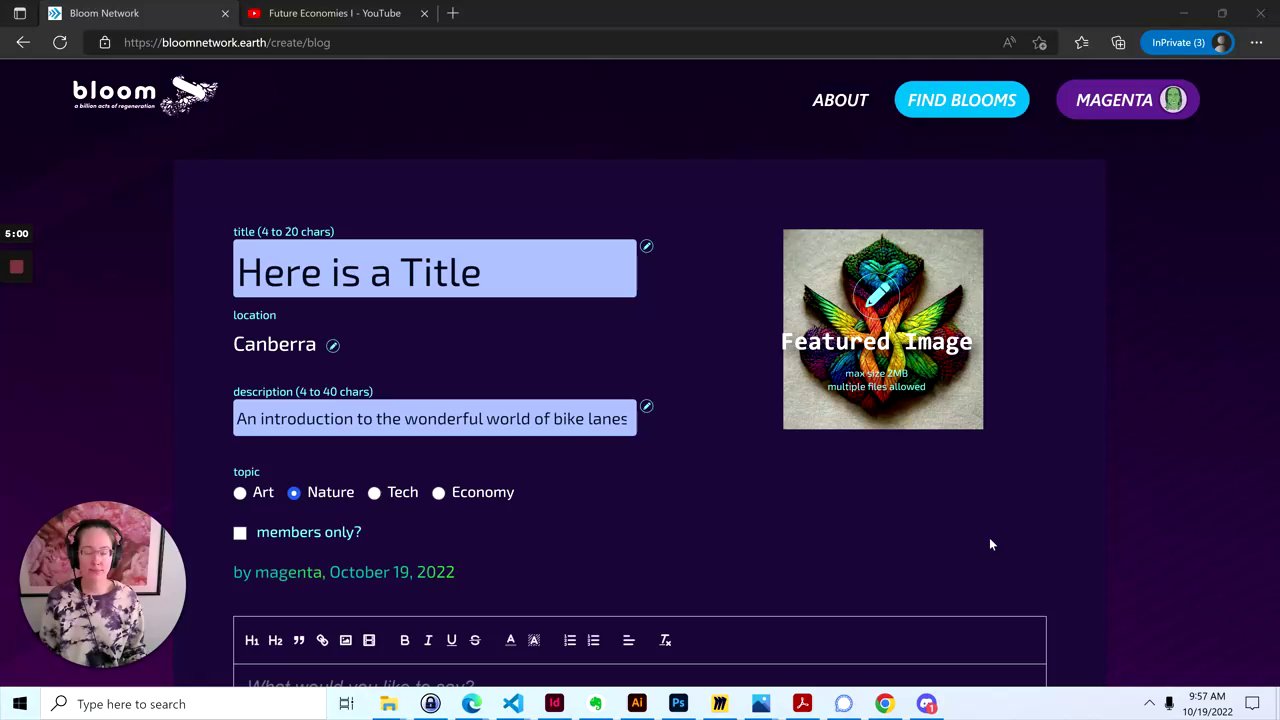
Task: Open the browser Favorites list
Action: [1081, 42]
